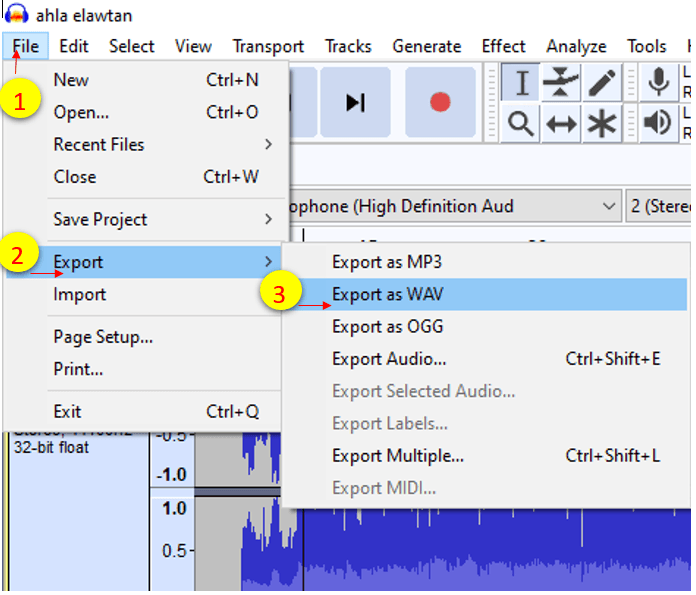Select the Envelope tool
This screenshot has width=696, height=595.
coord(561,82)
